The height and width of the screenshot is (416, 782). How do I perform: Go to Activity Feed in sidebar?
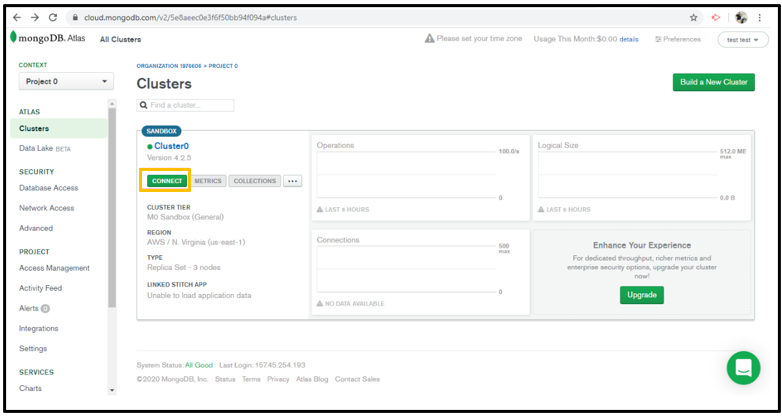point(41,288)
